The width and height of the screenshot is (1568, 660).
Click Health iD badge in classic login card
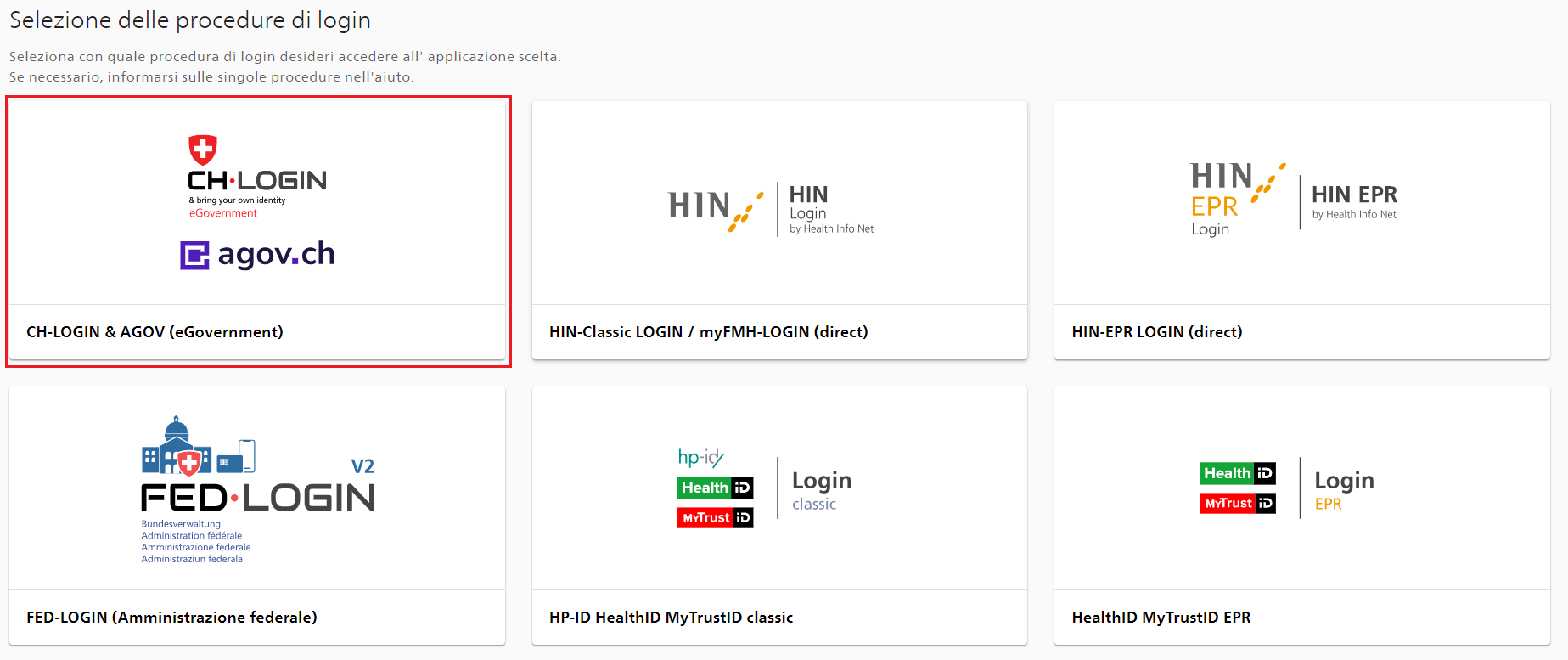715,488
